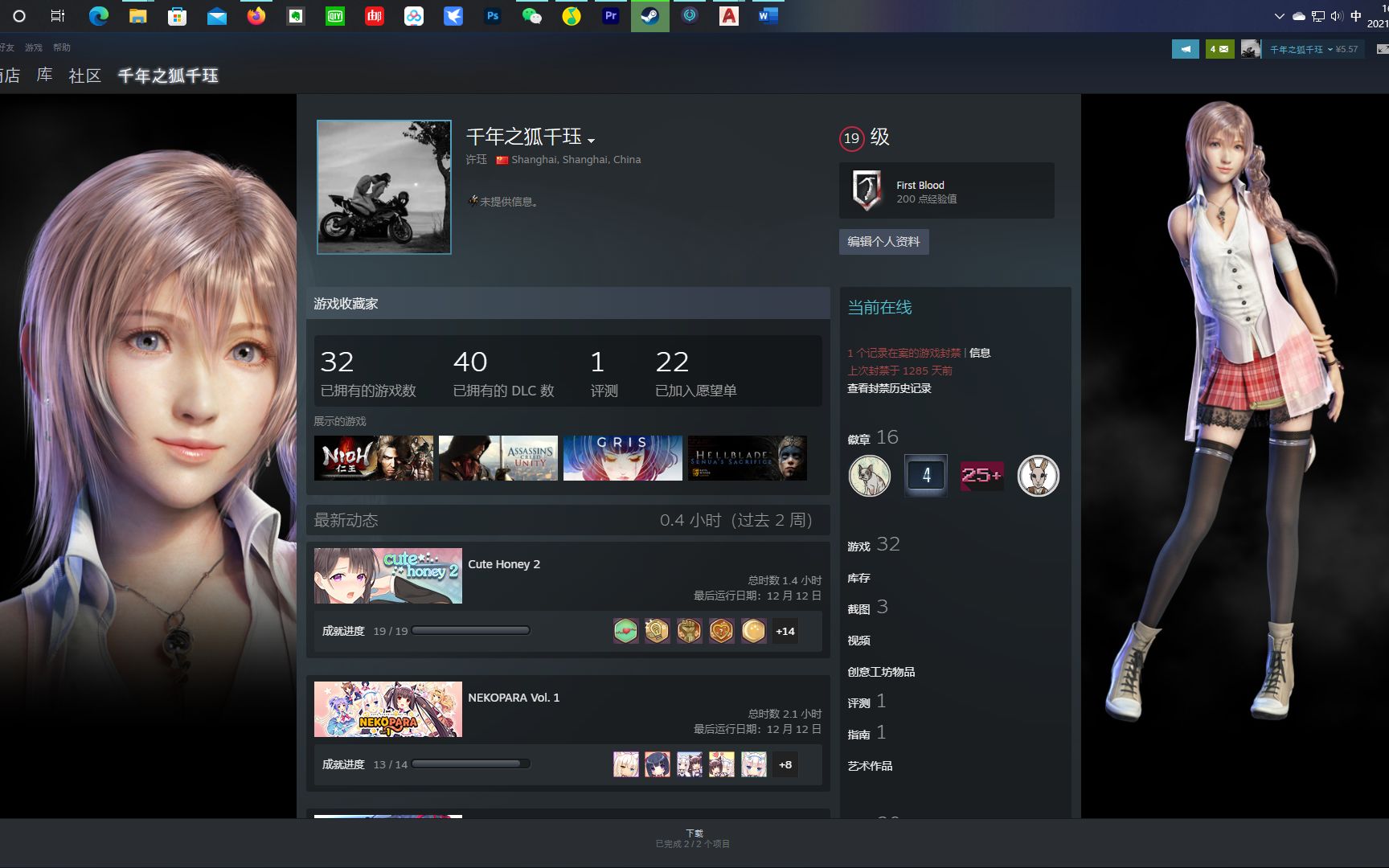Expand account dropdown 千年之狐千珏 ¥5.57
The height and width of the screenshot is (868, 1389).
tap(1313, 49)
